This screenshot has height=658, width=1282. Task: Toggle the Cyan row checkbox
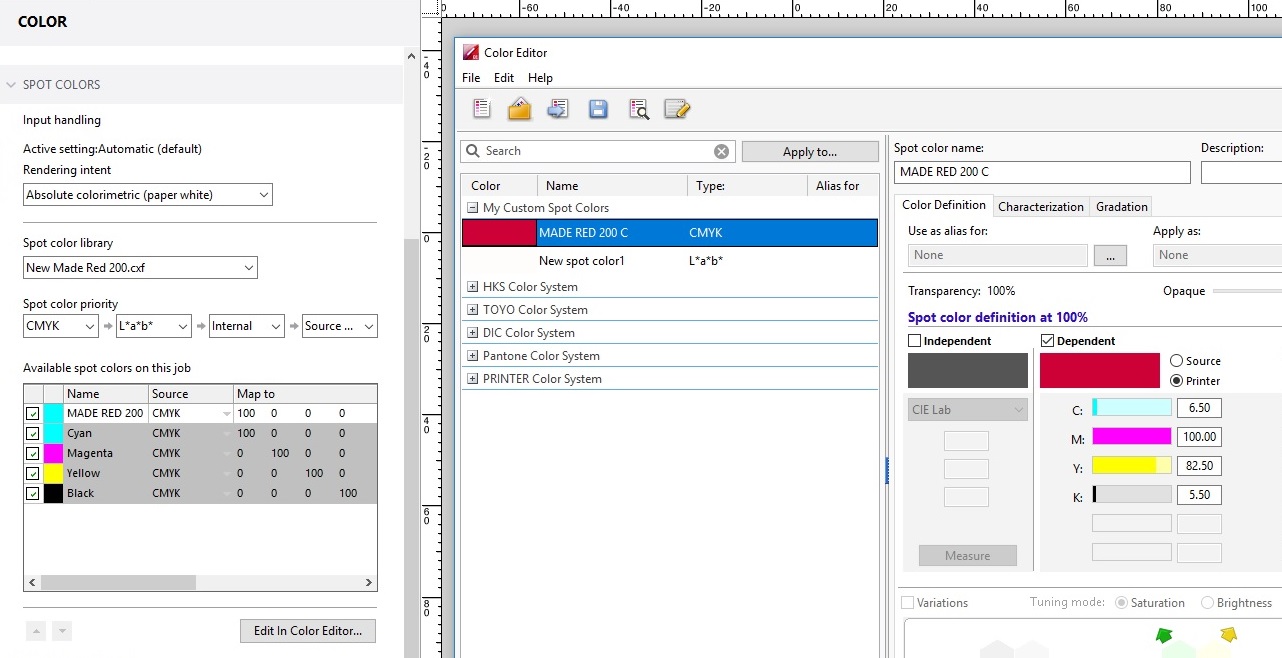tap(33, 433)
